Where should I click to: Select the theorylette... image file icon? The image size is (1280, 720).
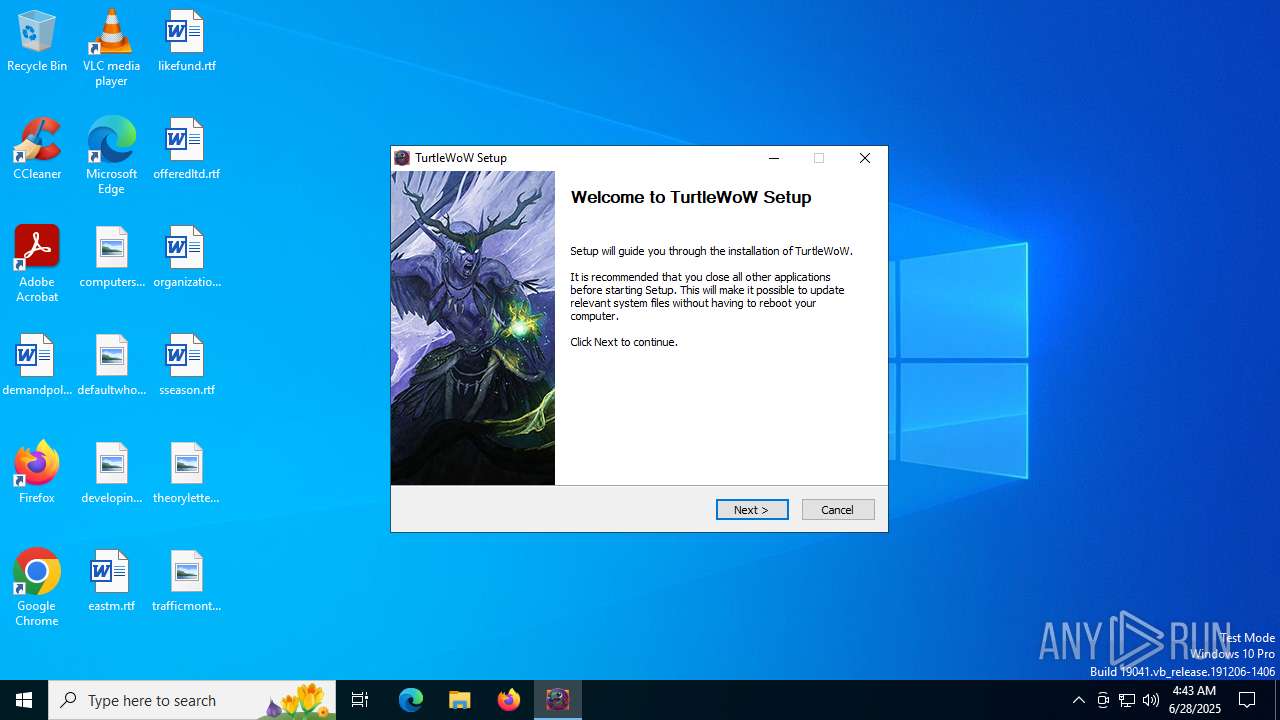click(186, 474)
